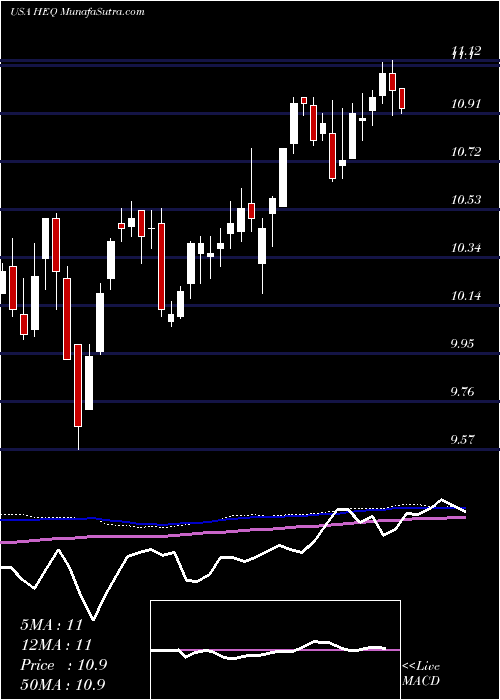The height and width of the screenshot is (700, 500).
Task: Click the '<<Live MACD' label
Action: point(421,674)
